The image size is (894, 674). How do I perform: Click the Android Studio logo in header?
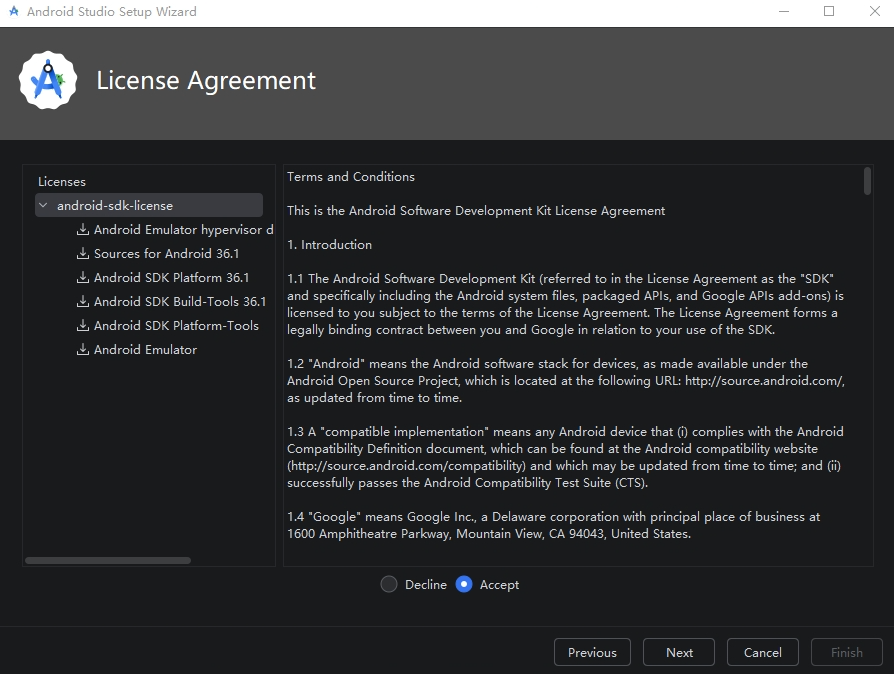[x=48, y=80]
